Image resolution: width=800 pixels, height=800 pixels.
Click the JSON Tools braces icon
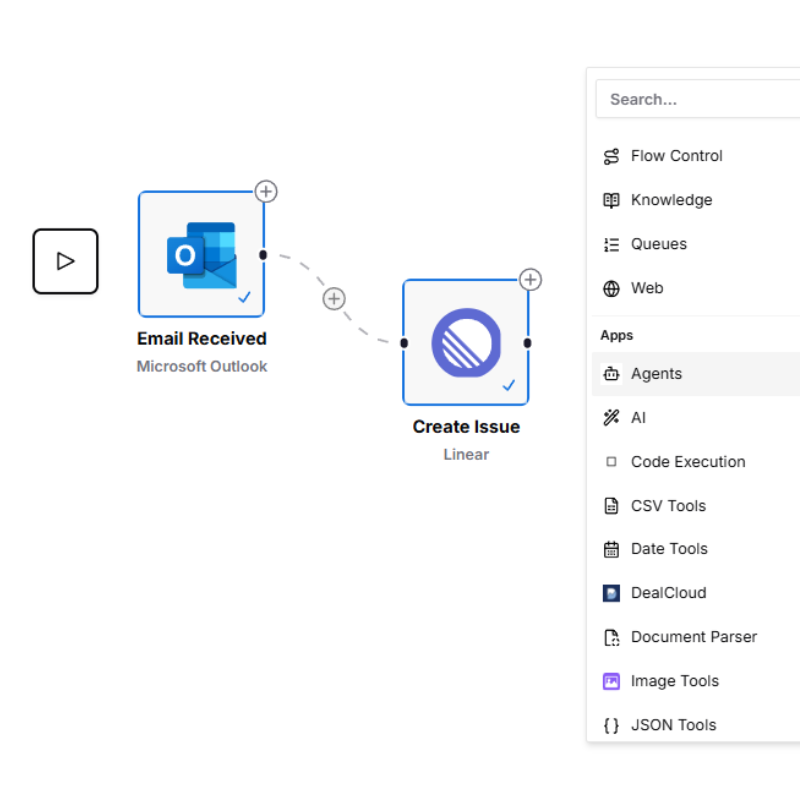tap(611, 726)
